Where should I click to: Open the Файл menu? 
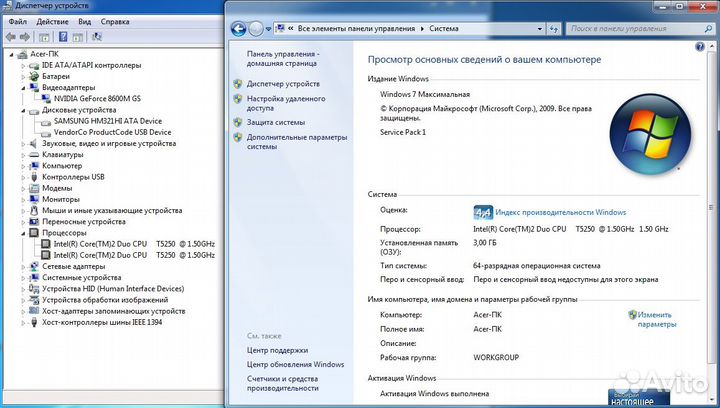[17, 22]
